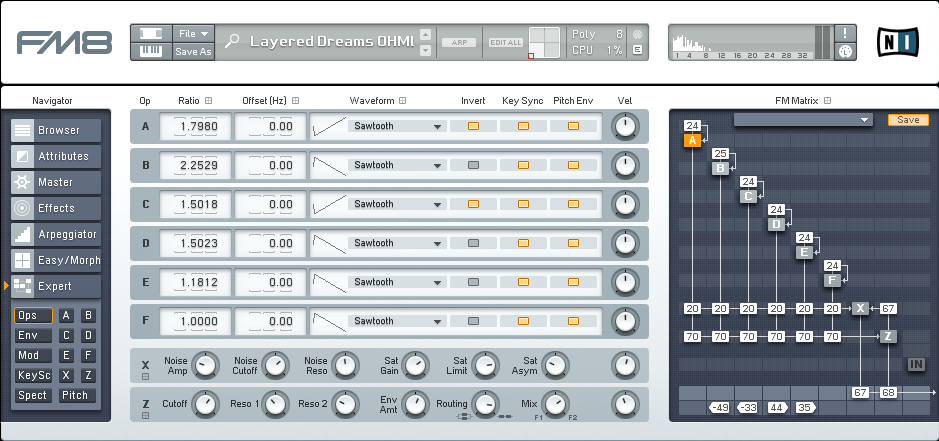The width and height of the screenshot is (939, 441).
Task: Open the Effects navigator page
Action: point(56,209)
